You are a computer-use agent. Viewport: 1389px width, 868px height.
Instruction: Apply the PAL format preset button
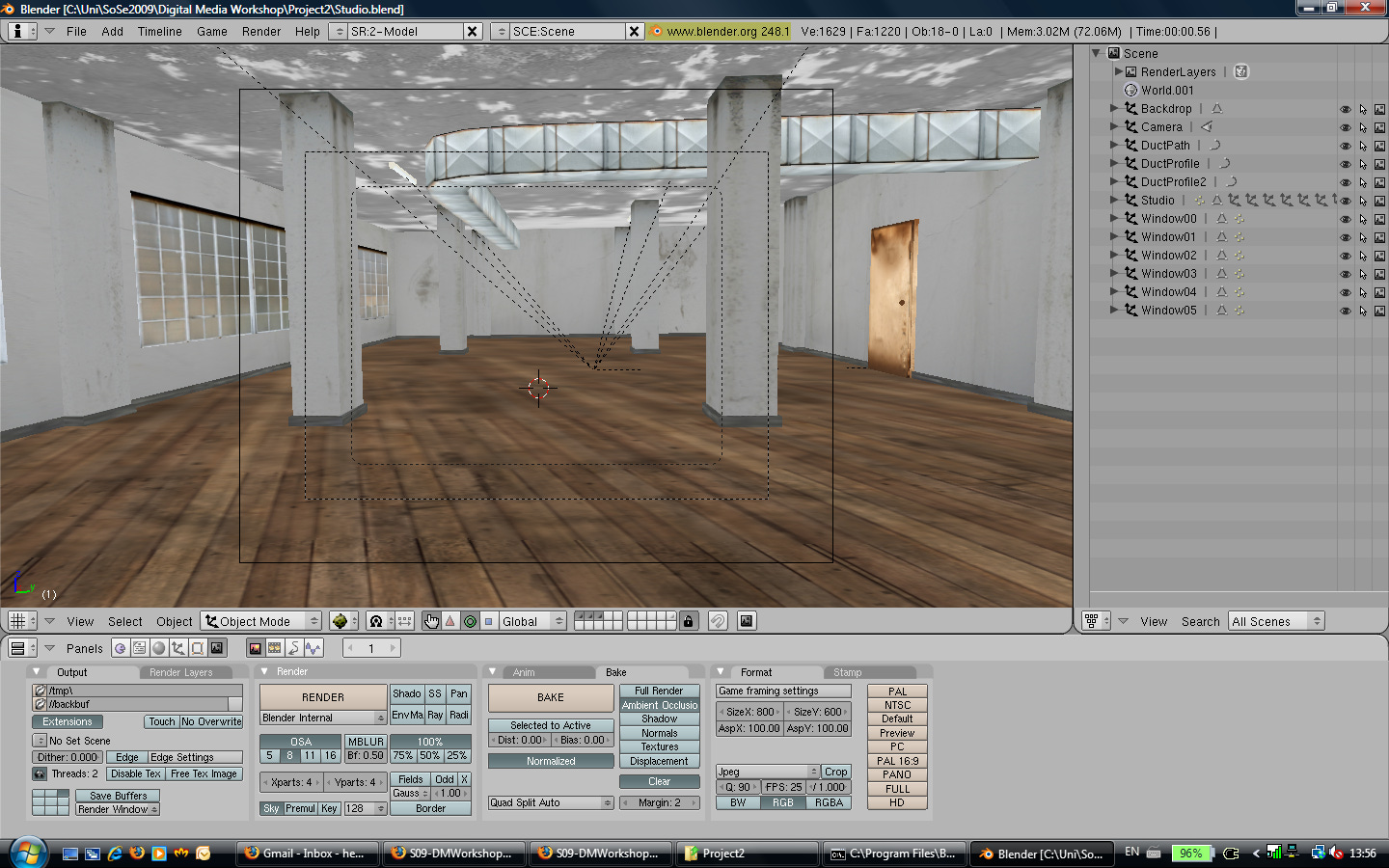(x=897, y=692)
